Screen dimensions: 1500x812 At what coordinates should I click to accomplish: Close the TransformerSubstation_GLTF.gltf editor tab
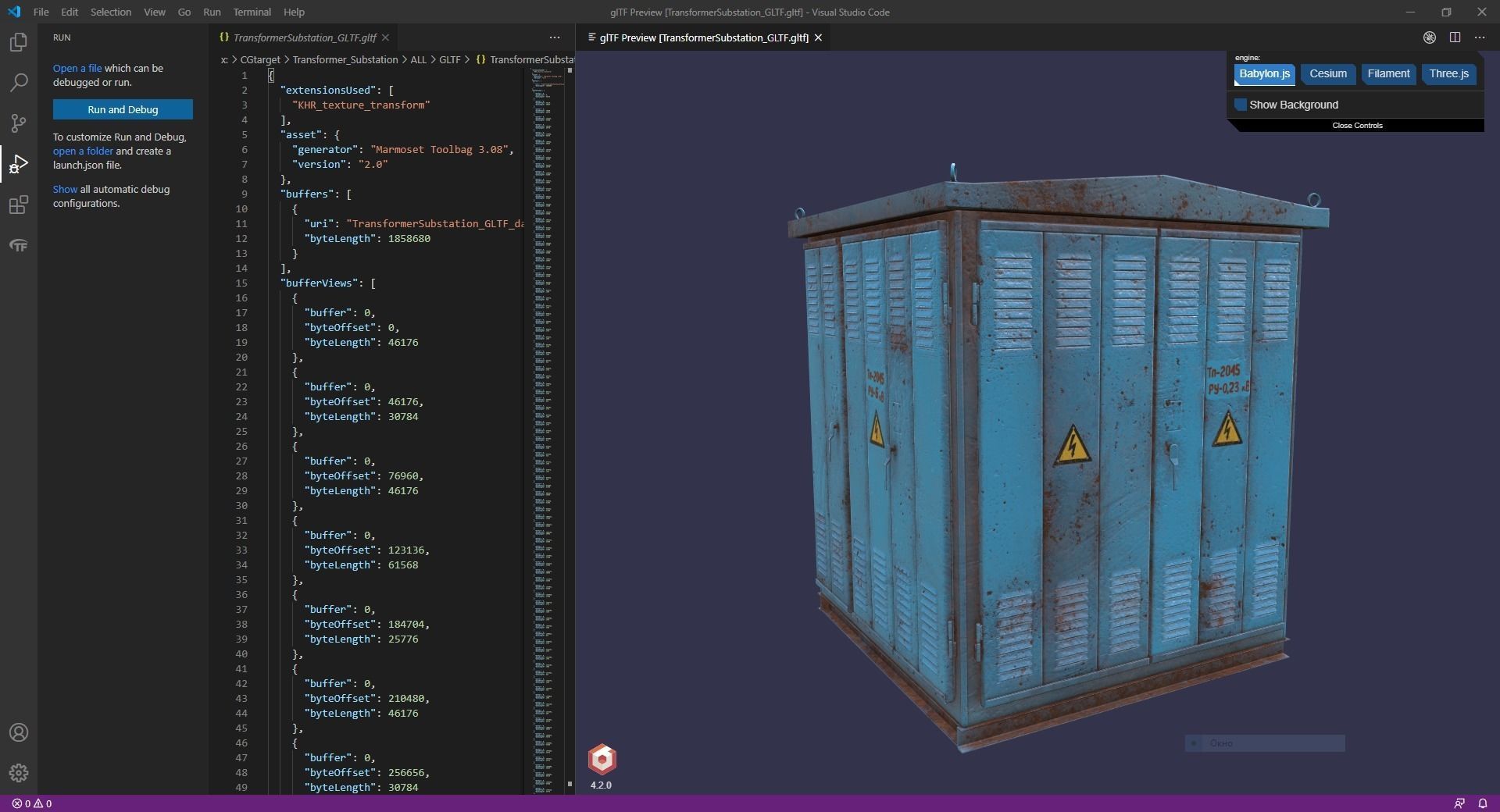(386, 37)
